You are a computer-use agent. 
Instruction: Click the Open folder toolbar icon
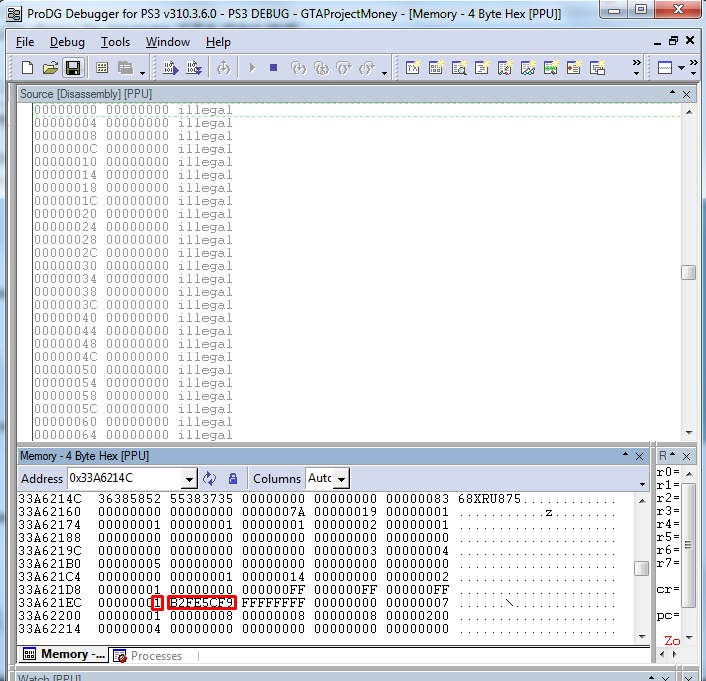point(50,68)
